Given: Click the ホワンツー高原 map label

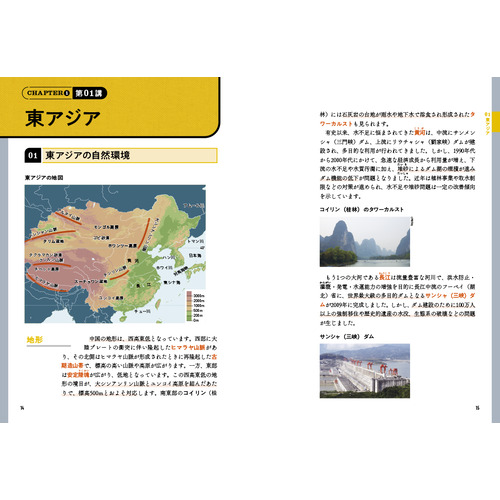Looking at the screenshot, I should tap(123, 246).
